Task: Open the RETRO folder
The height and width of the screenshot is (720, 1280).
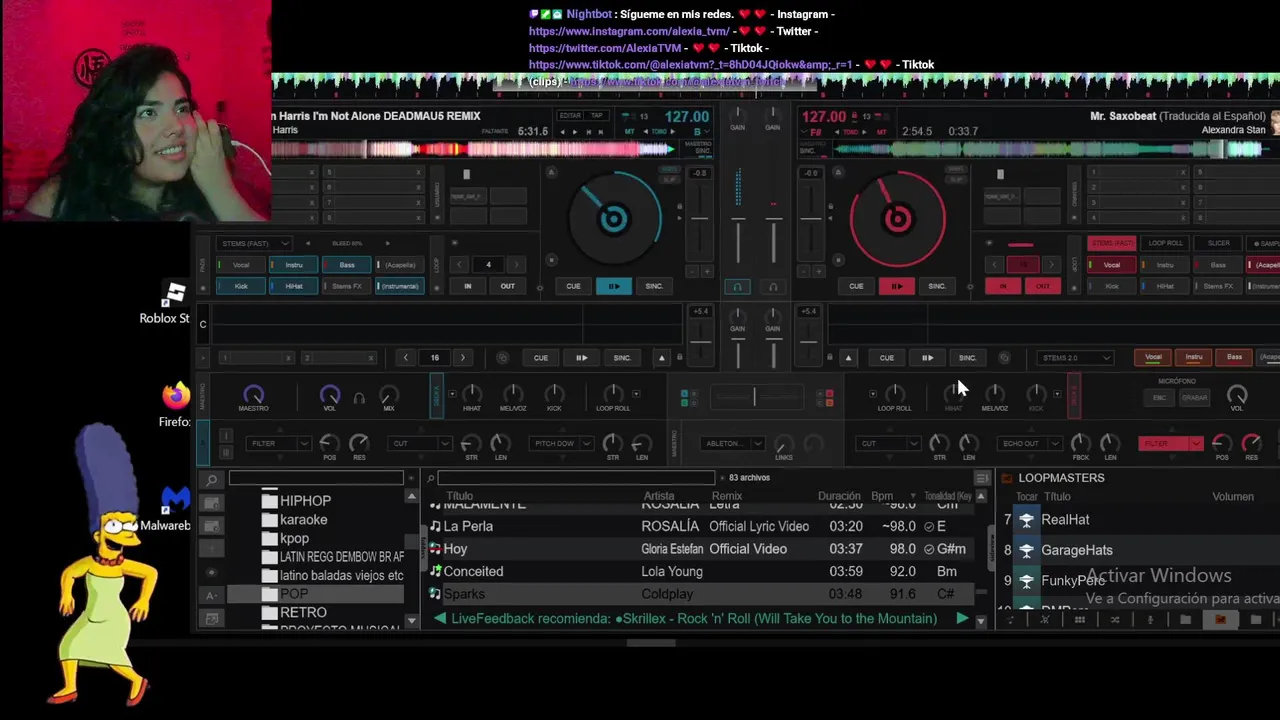Action: 303,612
